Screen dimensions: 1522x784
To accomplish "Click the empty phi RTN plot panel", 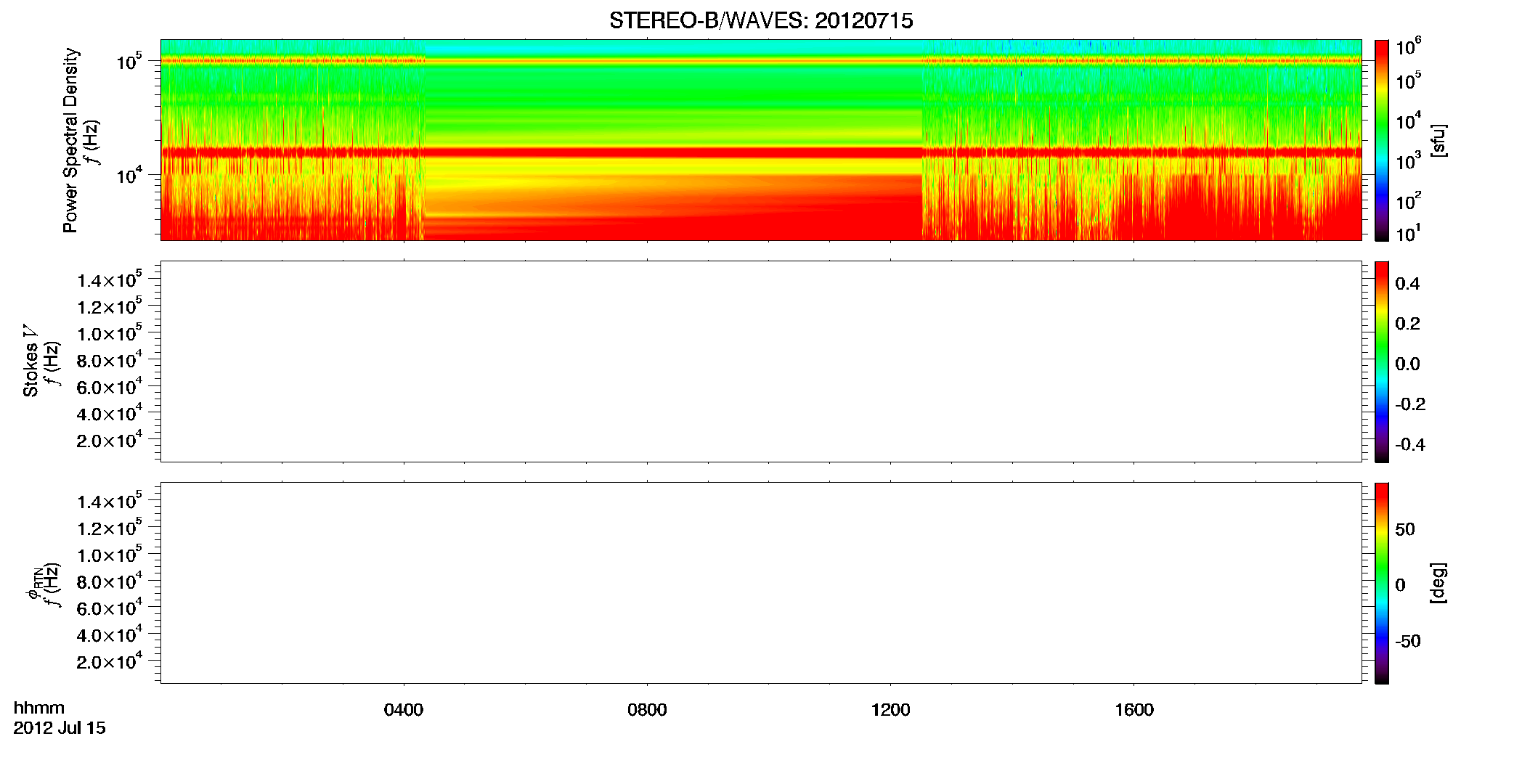I will 761,583.
